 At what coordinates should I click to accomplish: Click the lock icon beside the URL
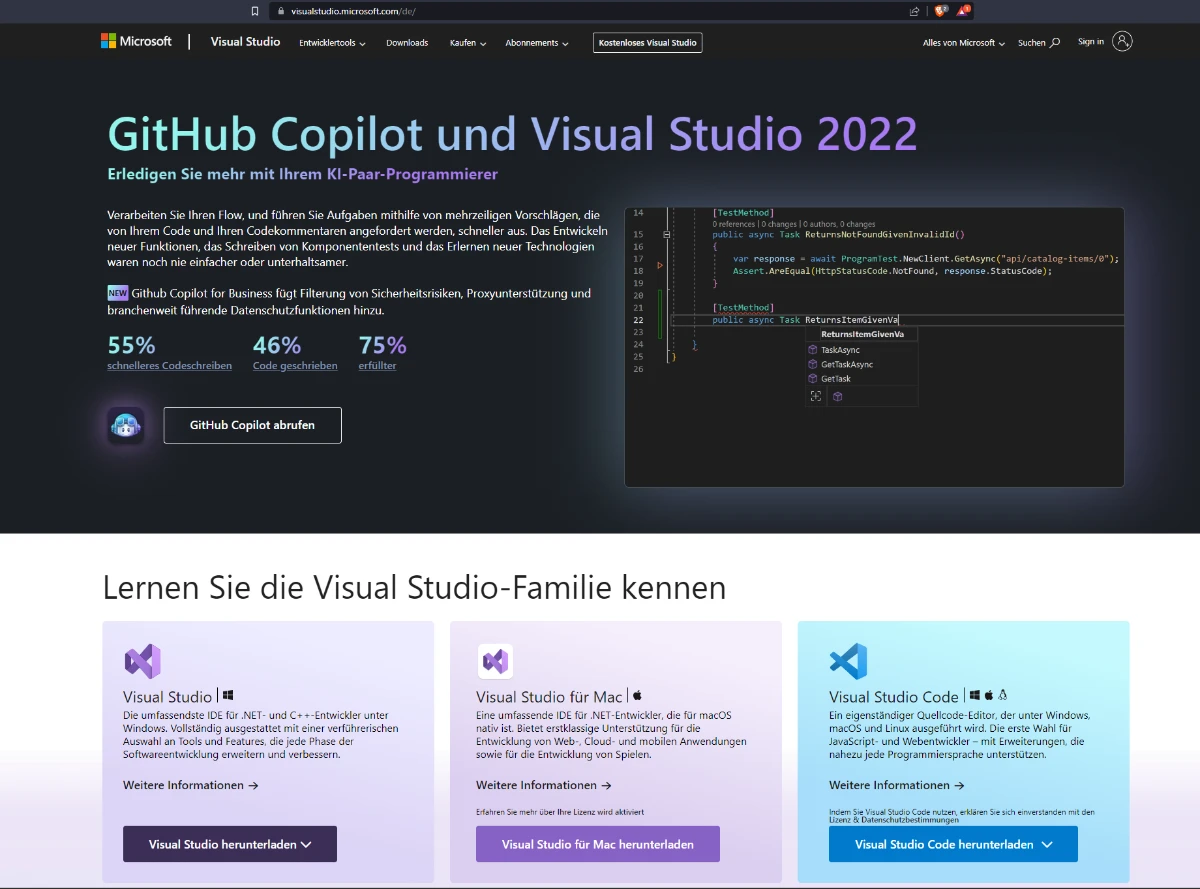click(x=280, y=11)
